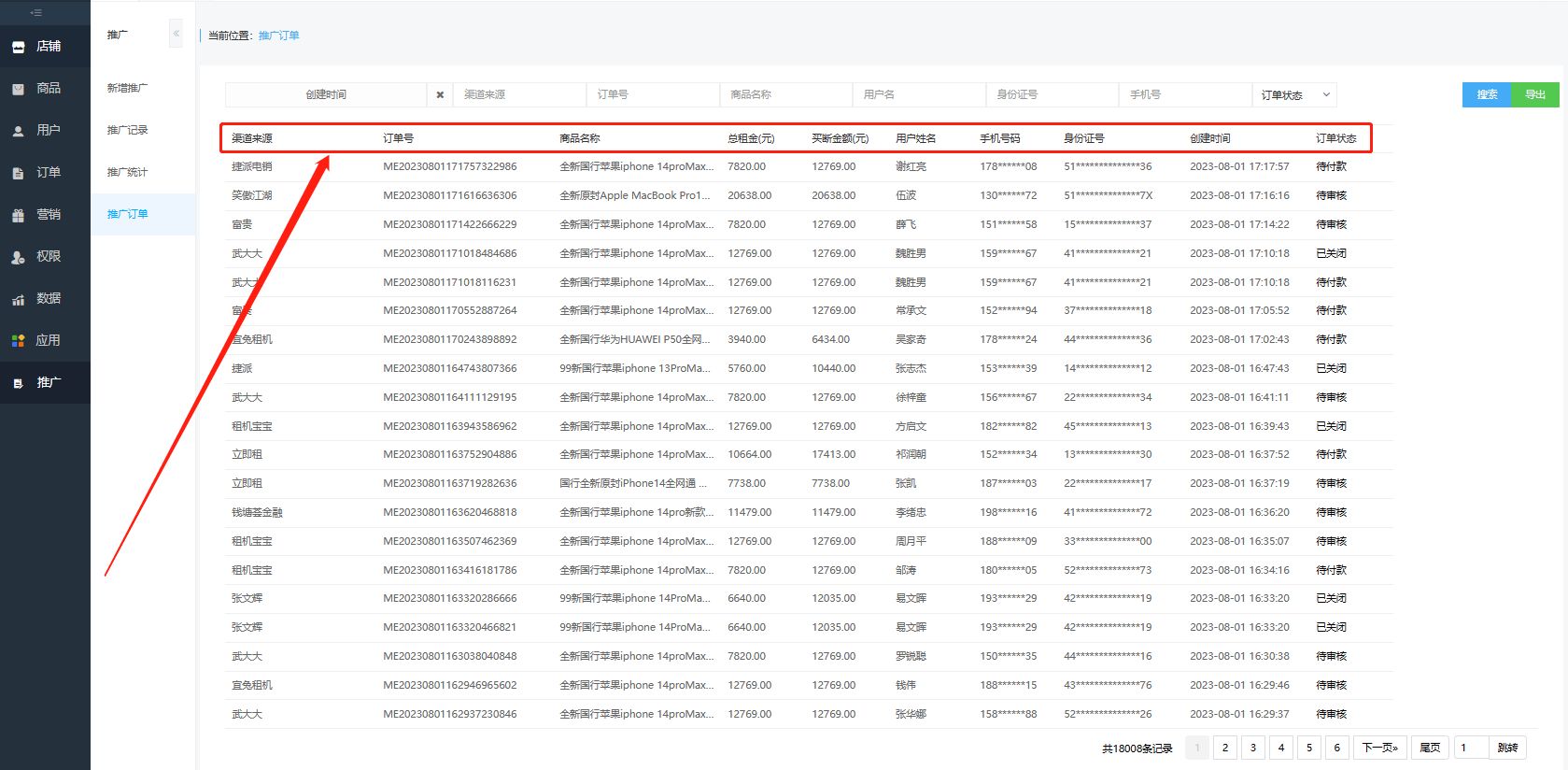Toggle the hamburger menu collapse icon
1568x770 pixels.
tap(35, 12)
